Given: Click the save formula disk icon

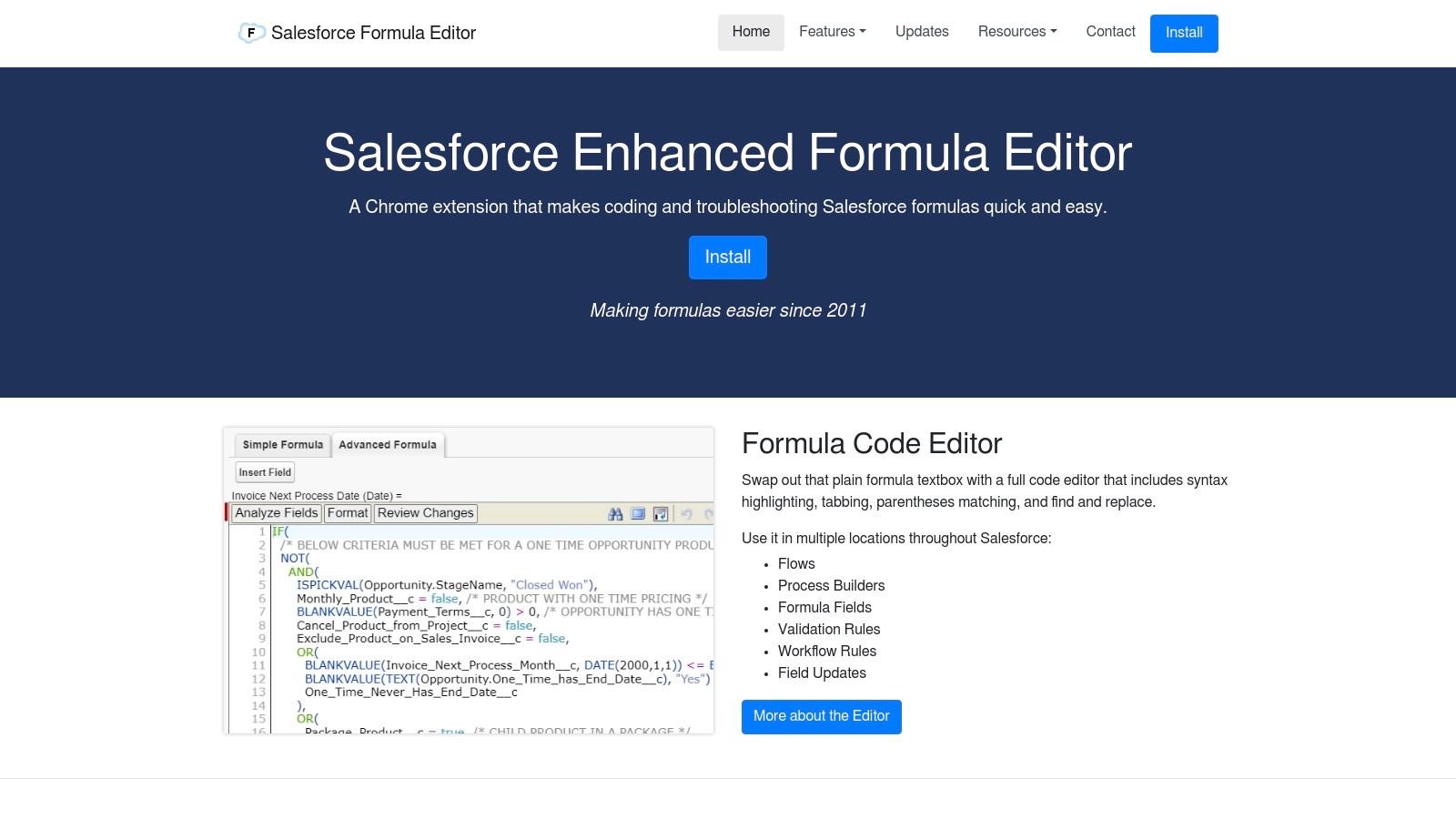Looking at the screenshot, I should click(x=660, y=514).
